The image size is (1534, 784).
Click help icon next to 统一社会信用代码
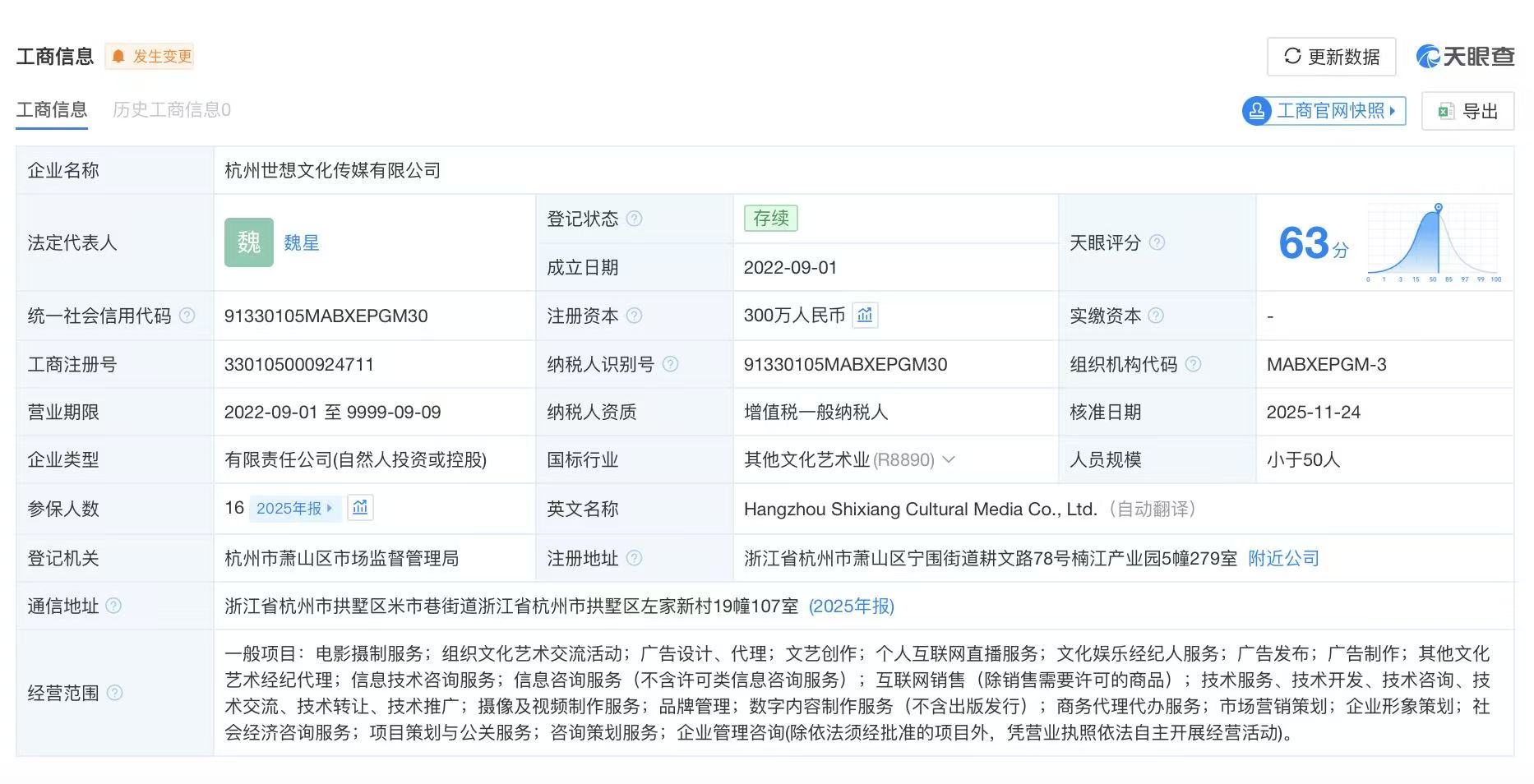(x=187, y=316)
